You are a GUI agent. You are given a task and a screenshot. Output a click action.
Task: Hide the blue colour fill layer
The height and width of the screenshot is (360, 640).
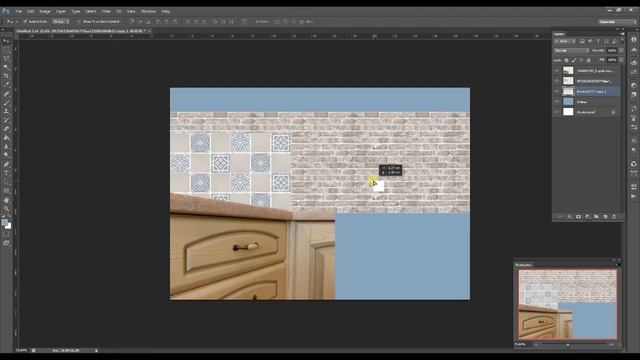coord(557,102)
